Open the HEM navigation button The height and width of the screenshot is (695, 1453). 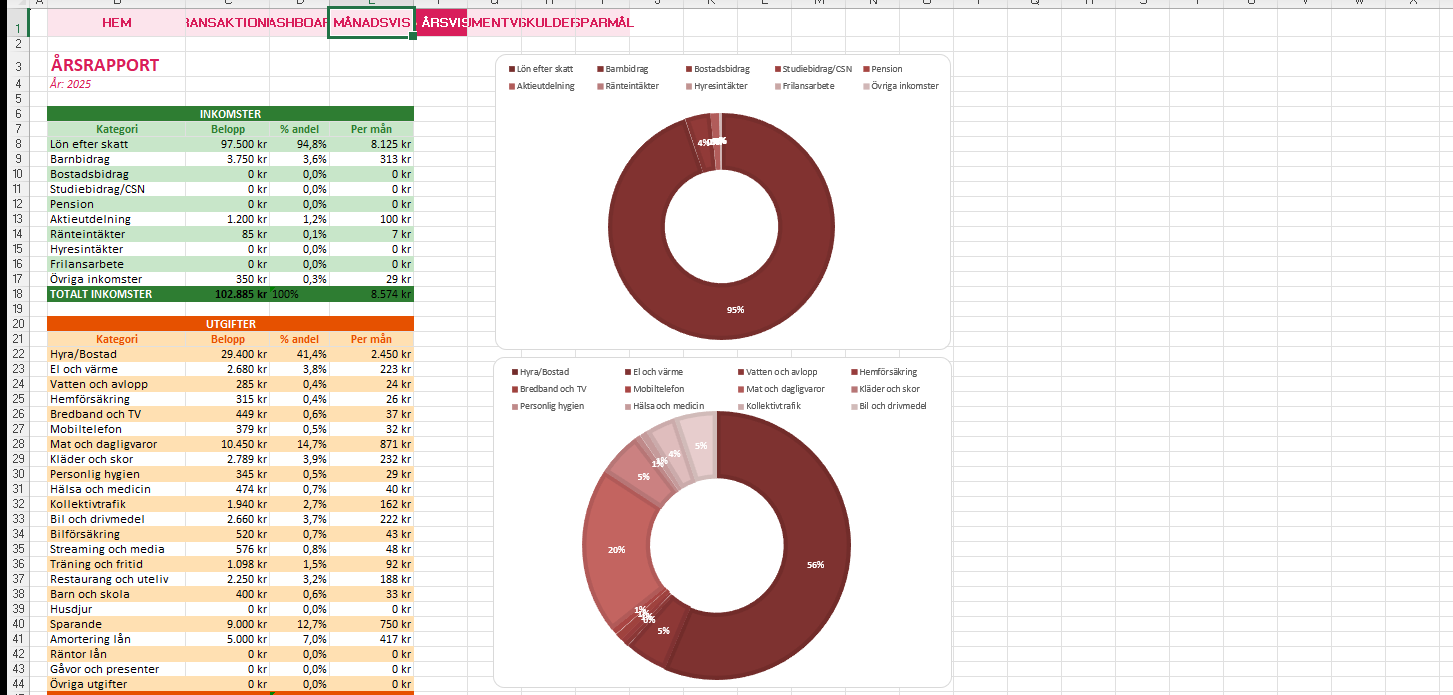click(x=116, y=22)
